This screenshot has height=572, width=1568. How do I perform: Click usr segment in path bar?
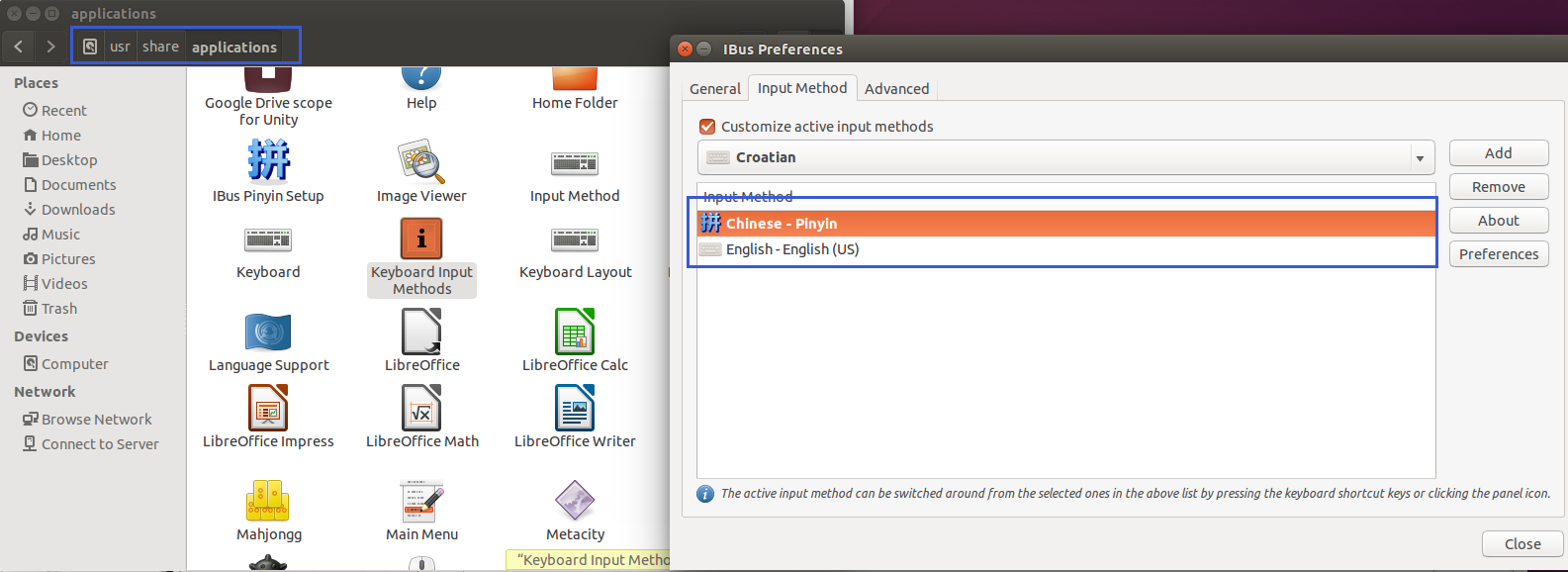120,47
